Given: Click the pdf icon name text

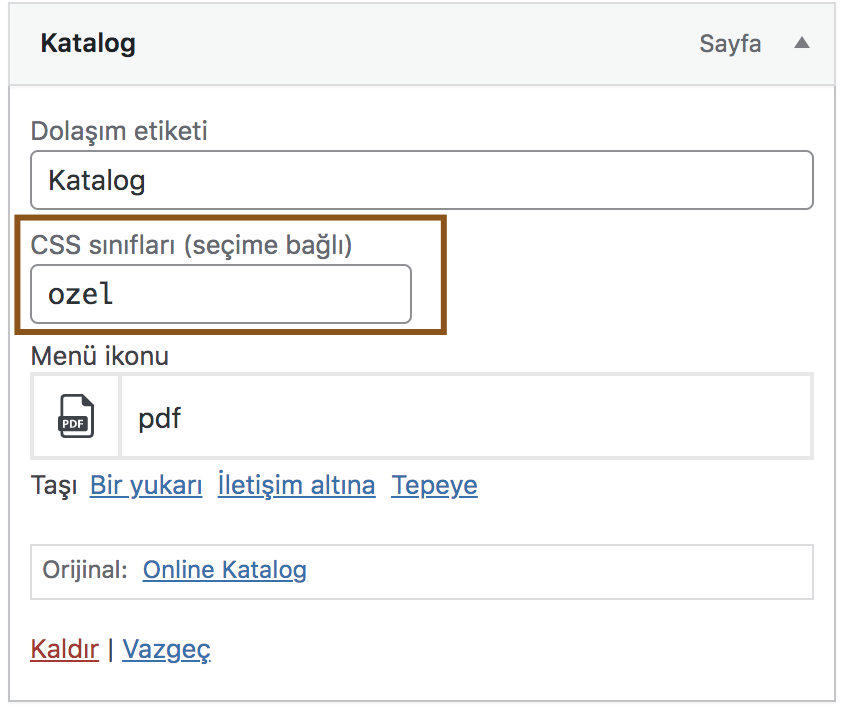Looking at the screenshot, I should pos(160,419).
